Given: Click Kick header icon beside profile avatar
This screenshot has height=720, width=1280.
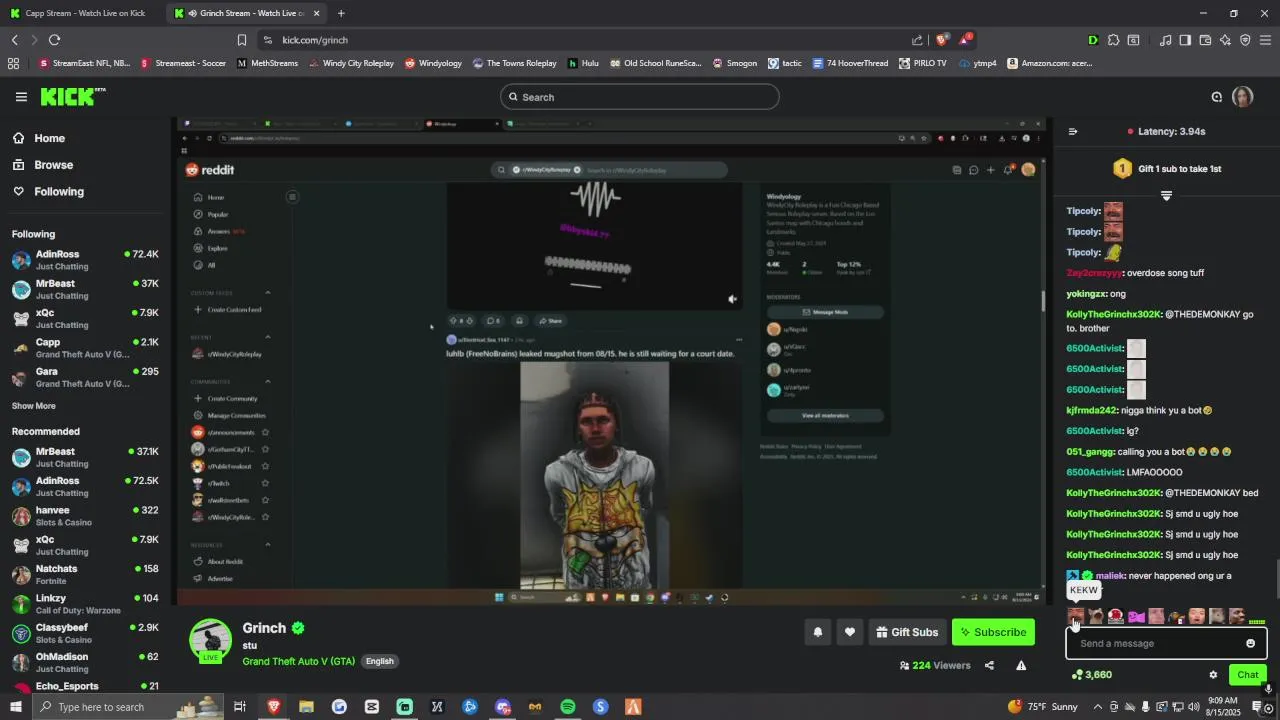Looking at the screenshot, I should [1217, 97].
